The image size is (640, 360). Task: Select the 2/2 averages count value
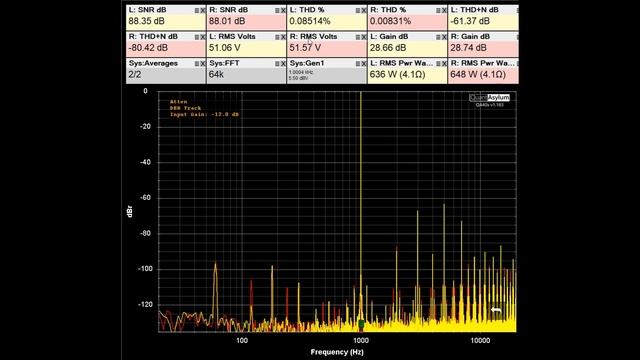tap(135, 75)
